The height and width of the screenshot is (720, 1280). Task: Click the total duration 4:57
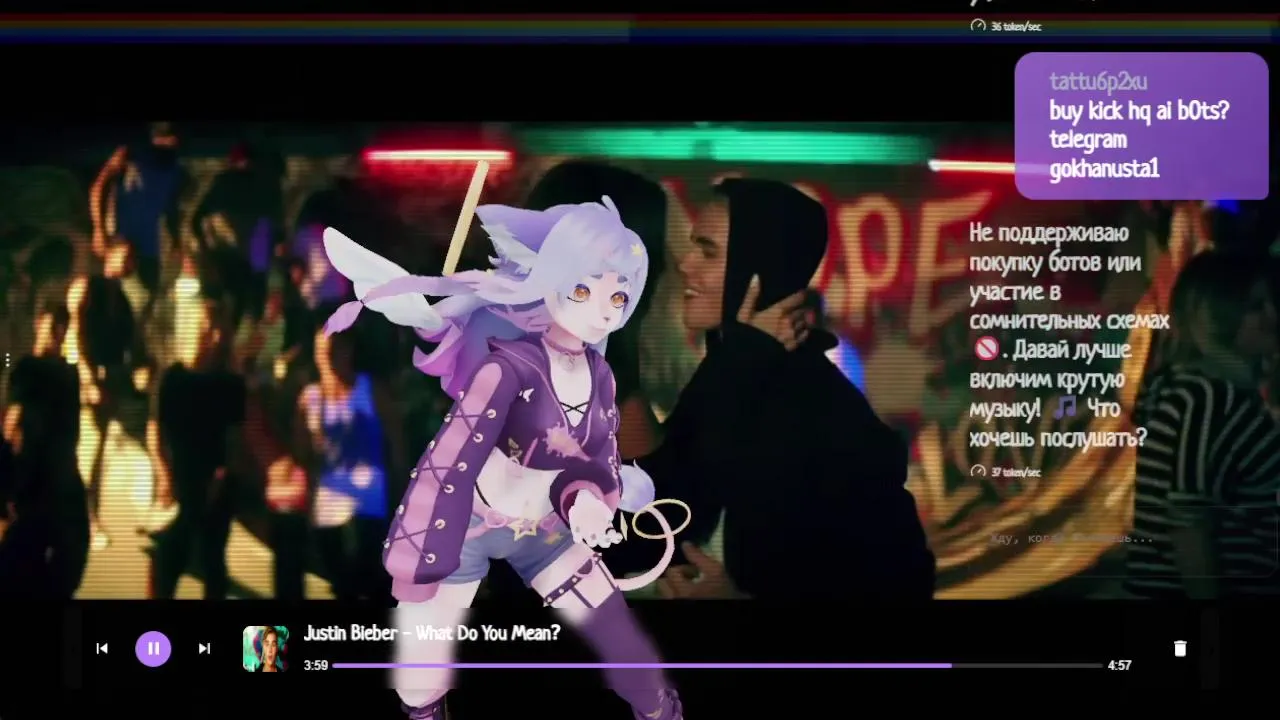click(1119, 665)
